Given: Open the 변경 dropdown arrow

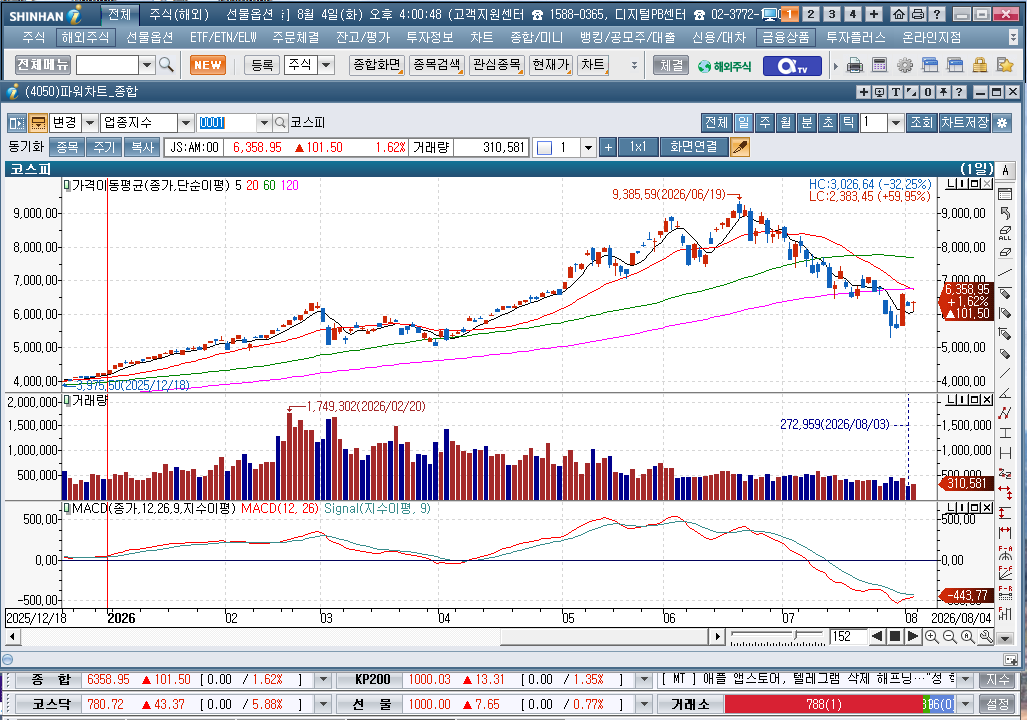Looking at the screenshot, I should tap(90, 123).
